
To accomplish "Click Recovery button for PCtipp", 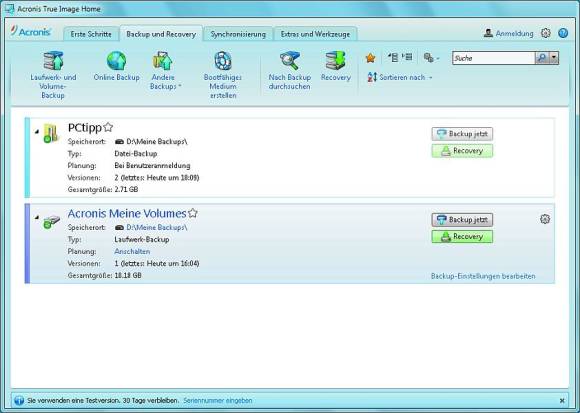I will point(462,151).
